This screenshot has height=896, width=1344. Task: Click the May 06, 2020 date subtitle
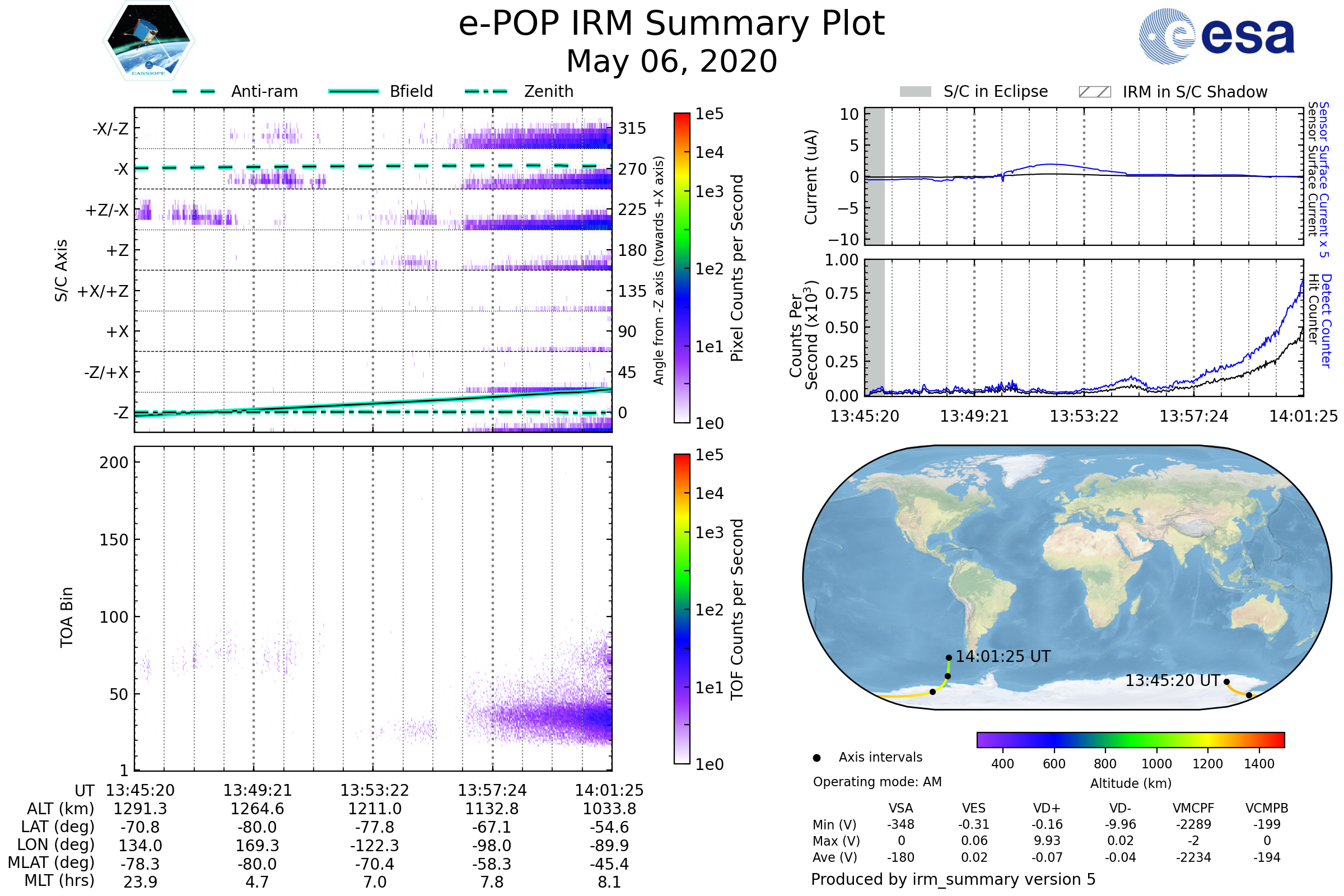[x=671, y=61]
